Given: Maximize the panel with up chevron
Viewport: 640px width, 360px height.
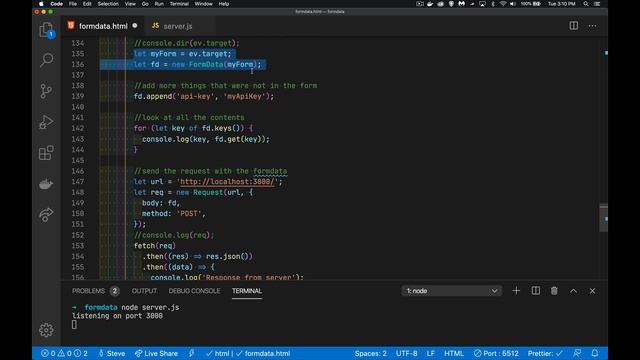Looking at the screenshot, I should tap(573, 291).
